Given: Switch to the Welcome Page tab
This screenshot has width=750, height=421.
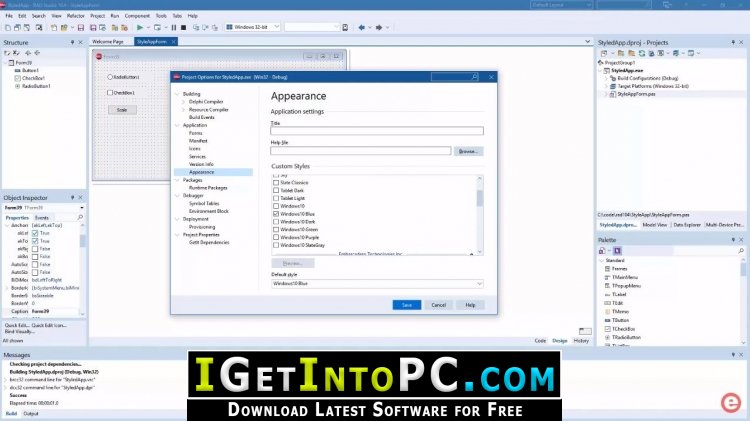Looking at the screenshot, I should [x=108, y=42].
